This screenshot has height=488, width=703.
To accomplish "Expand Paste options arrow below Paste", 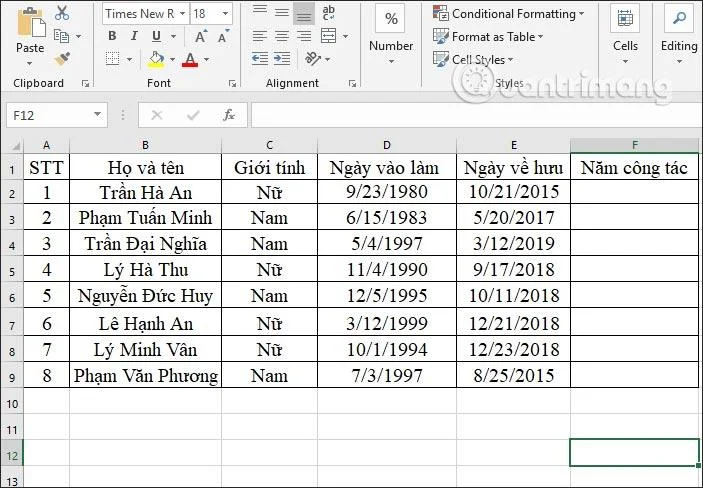I will (30, 63).
